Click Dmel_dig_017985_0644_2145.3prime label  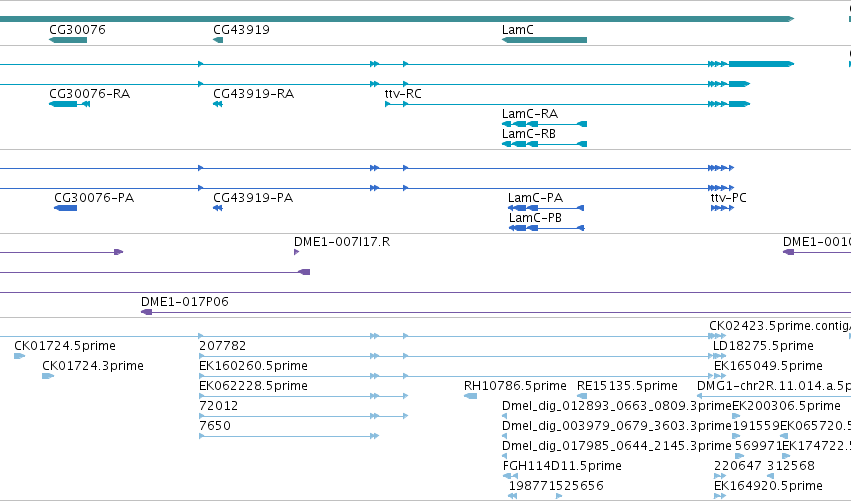(617, 446)
